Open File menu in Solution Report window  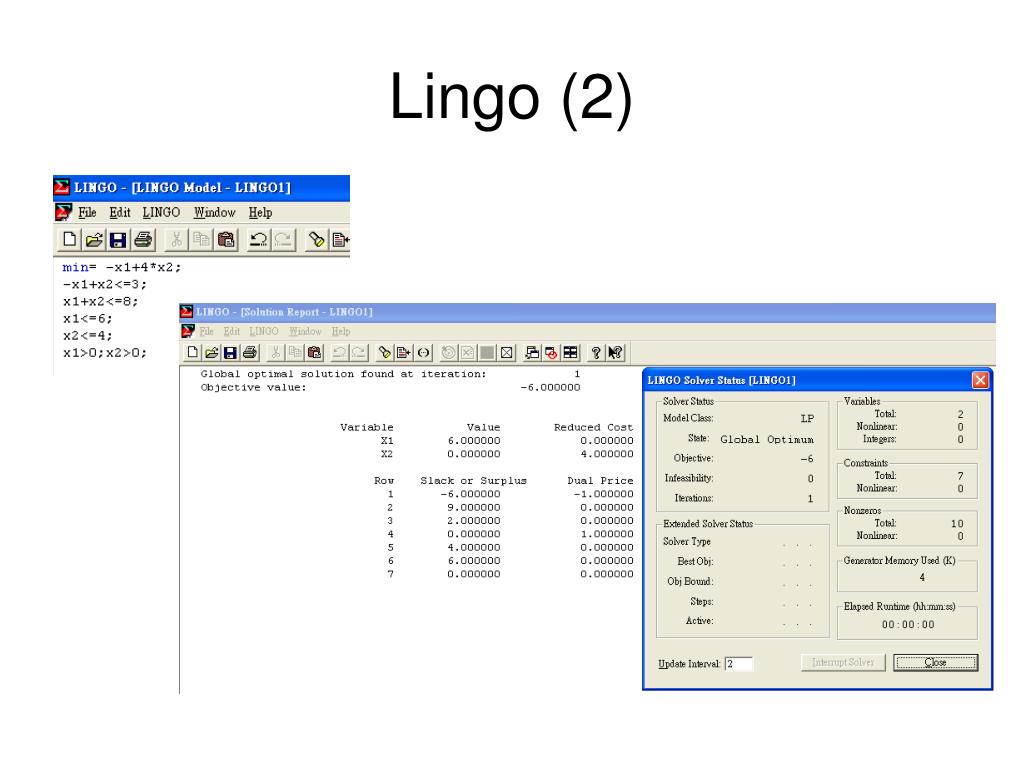(206, 331)
